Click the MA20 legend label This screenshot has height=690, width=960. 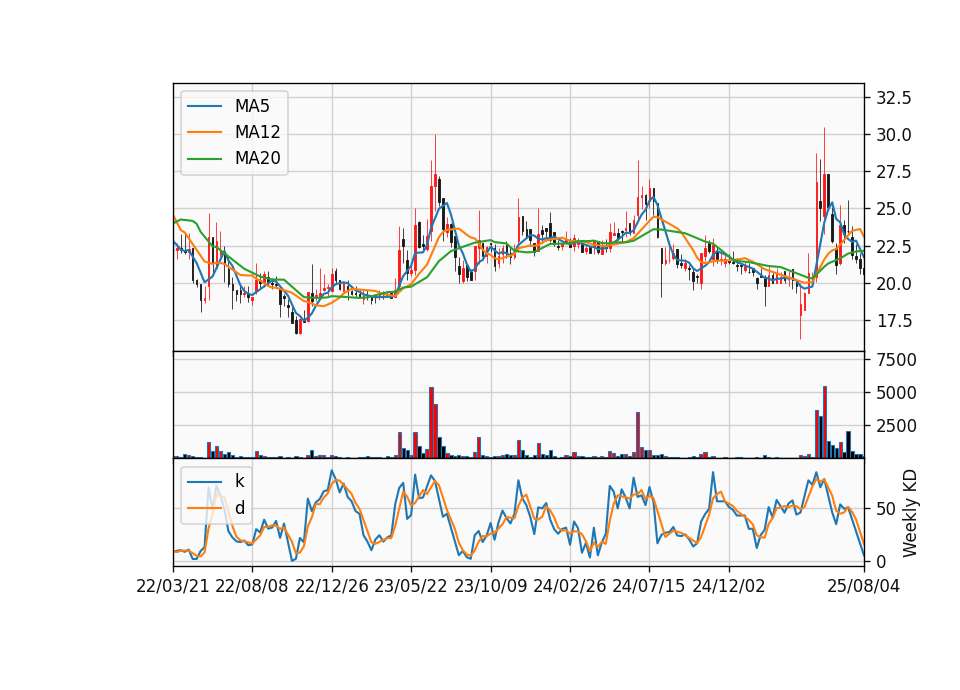258,158
